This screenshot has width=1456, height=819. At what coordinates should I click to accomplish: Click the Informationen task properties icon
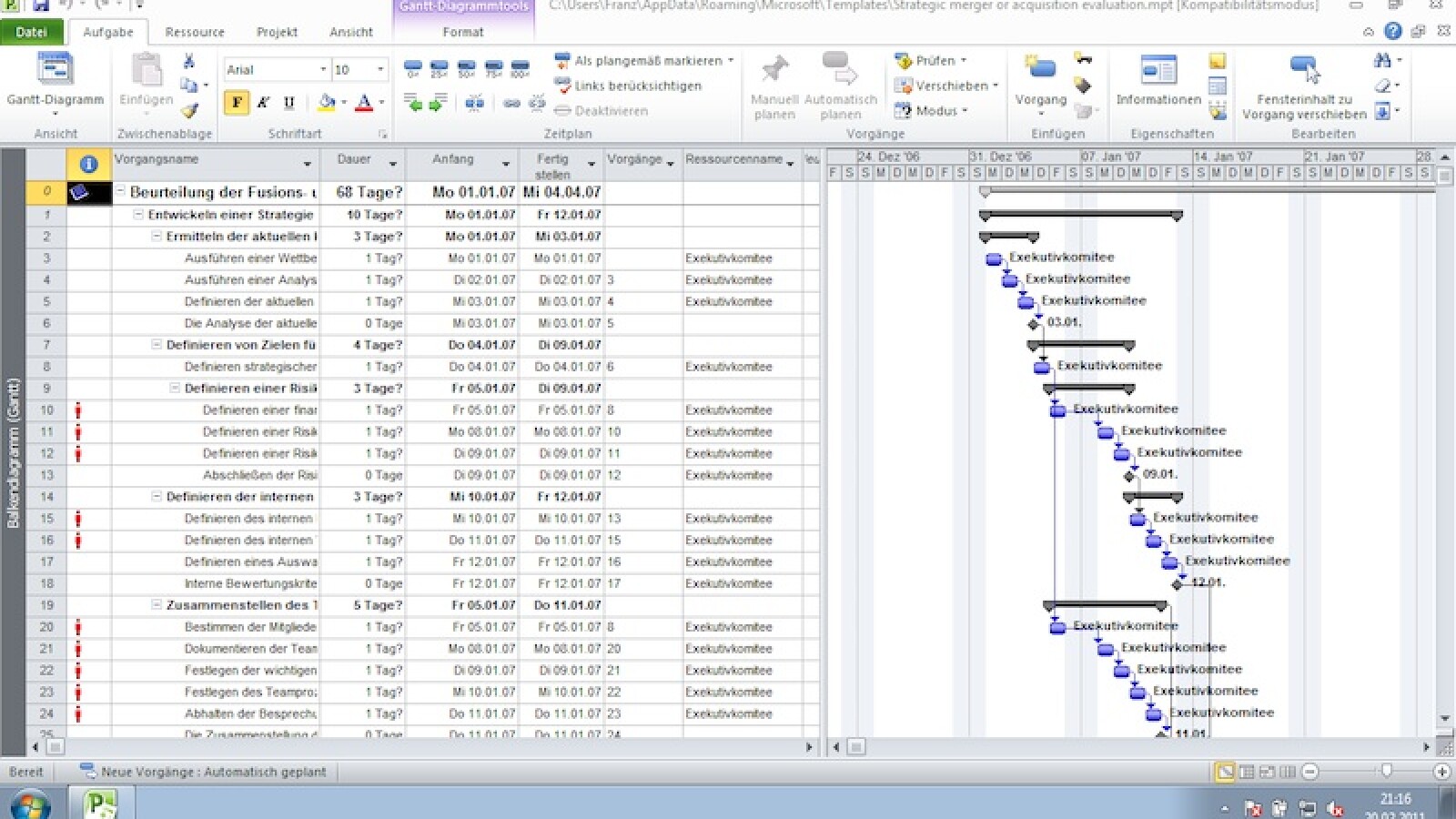click(1158, 71)
